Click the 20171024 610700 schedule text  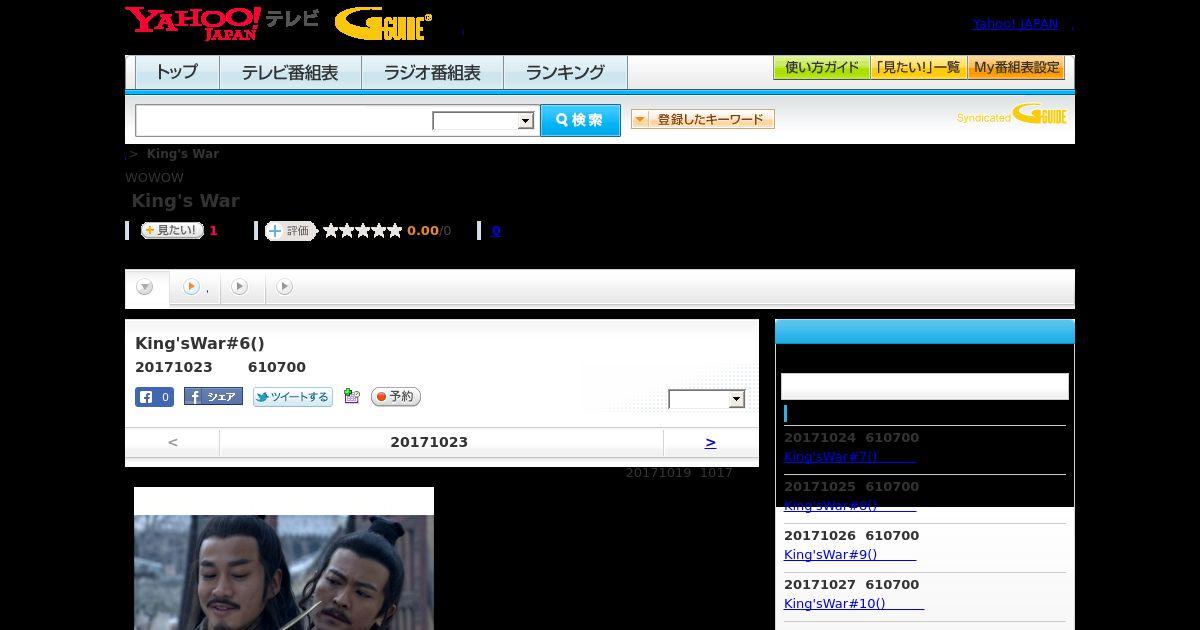coord(851,438)
